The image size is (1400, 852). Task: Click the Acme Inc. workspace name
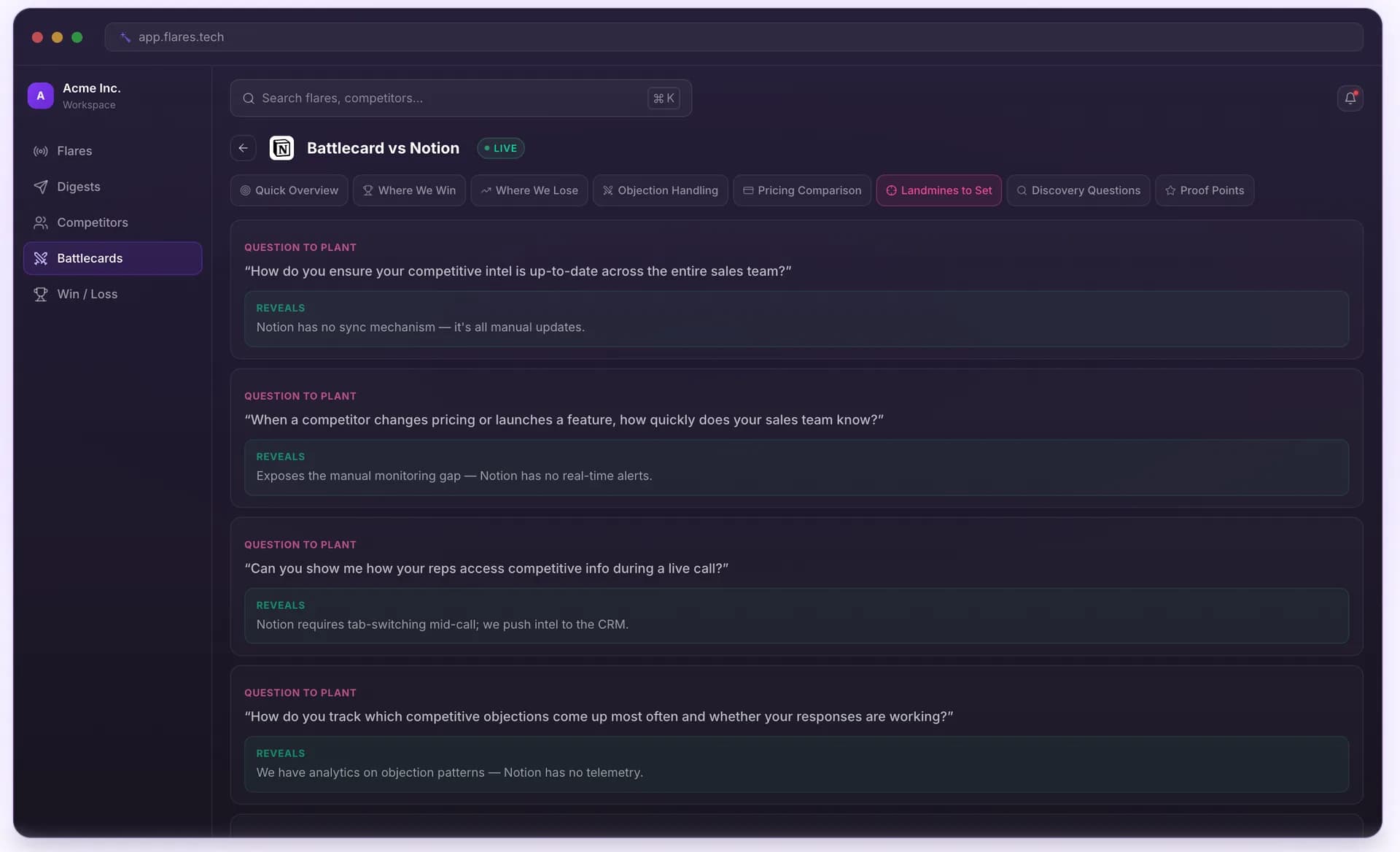pyautogui.click(x=92, y=88)
